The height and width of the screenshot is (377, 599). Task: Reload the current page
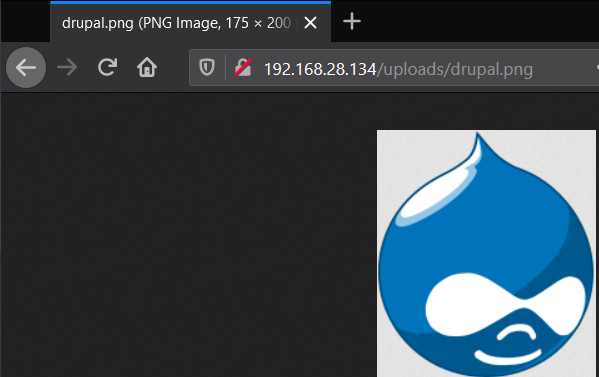tap(107, 67)
